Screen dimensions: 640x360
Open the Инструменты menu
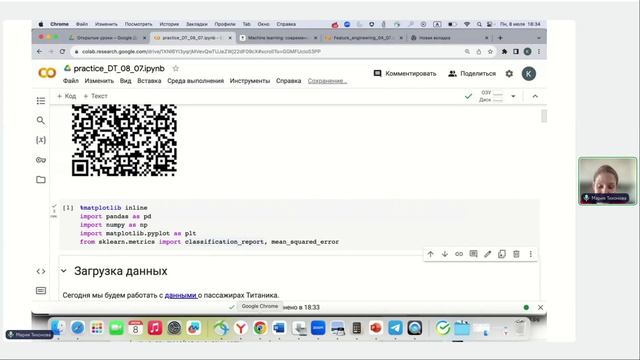[x=250, y=81]
